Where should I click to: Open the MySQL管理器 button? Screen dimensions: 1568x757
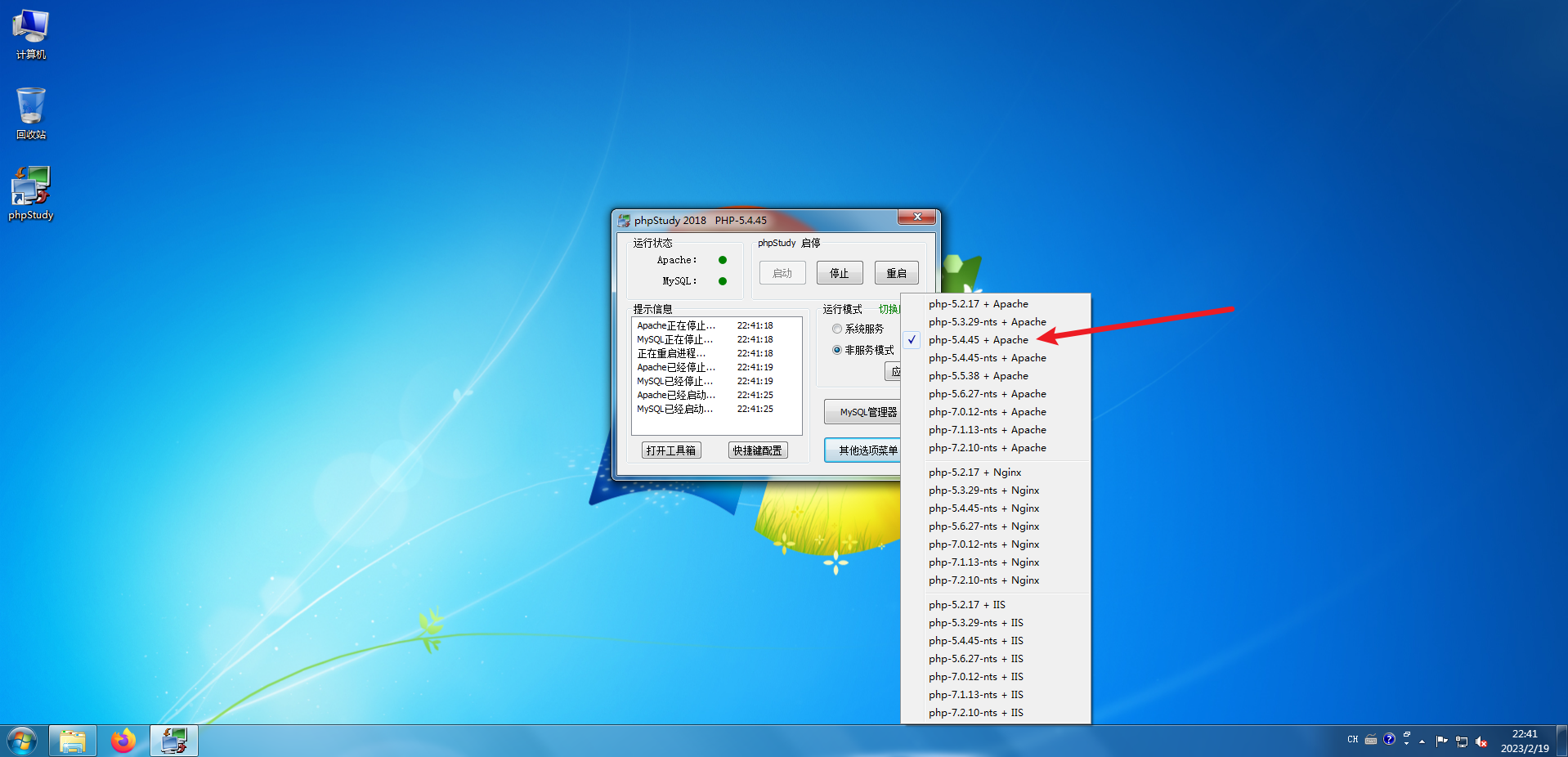pyautogui.click(x=862, y=412)
